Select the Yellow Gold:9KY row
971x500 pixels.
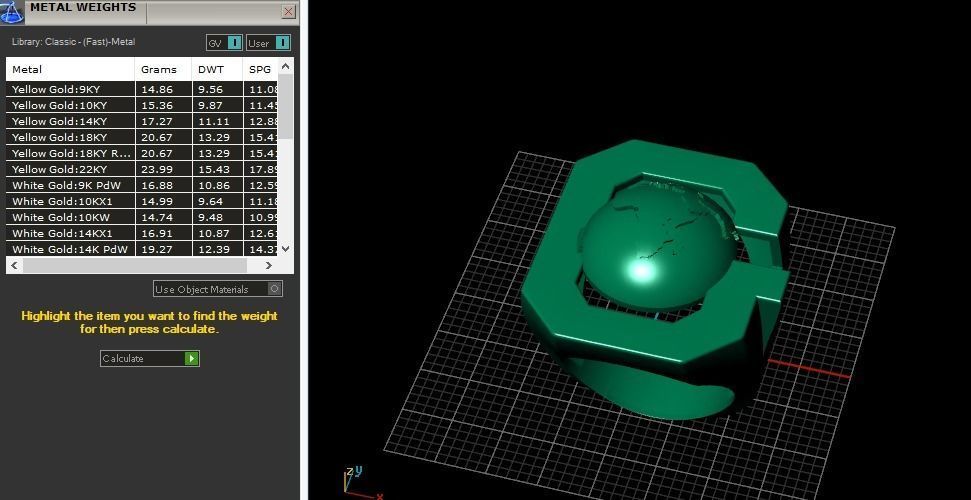142,89
